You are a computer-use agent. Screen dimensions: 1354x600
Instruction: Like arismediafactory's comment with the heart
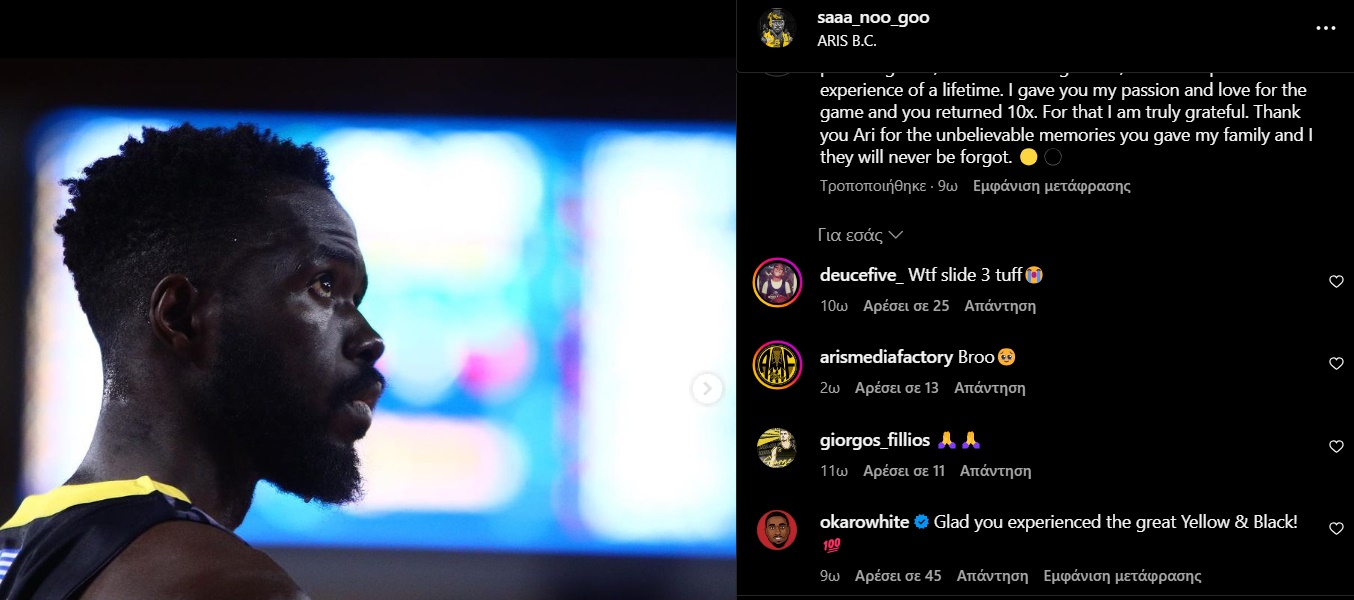pos(1336,364)
